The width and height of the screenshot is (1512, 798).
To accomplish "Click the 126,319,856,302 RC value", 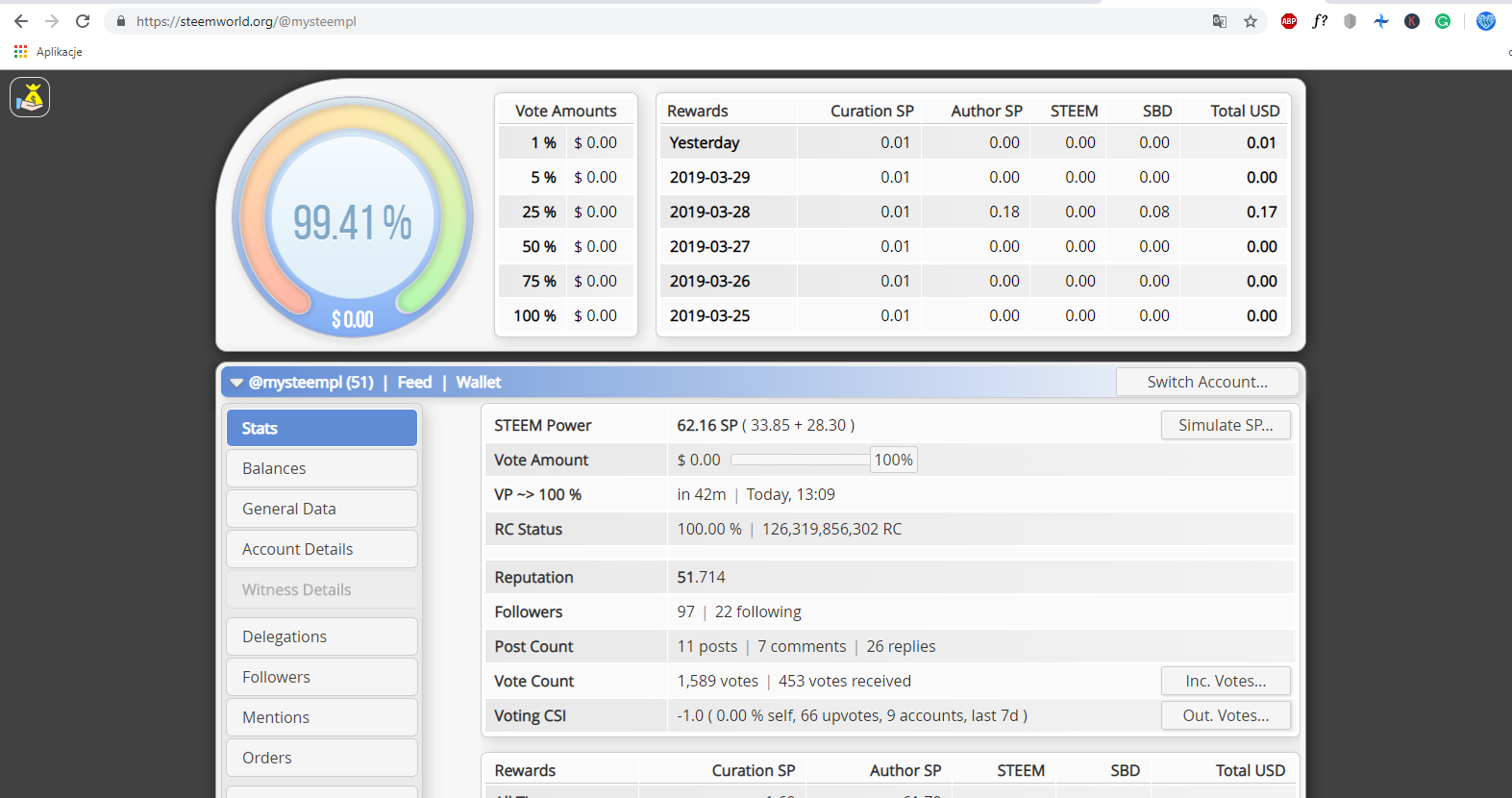I will tap(831, 529).
